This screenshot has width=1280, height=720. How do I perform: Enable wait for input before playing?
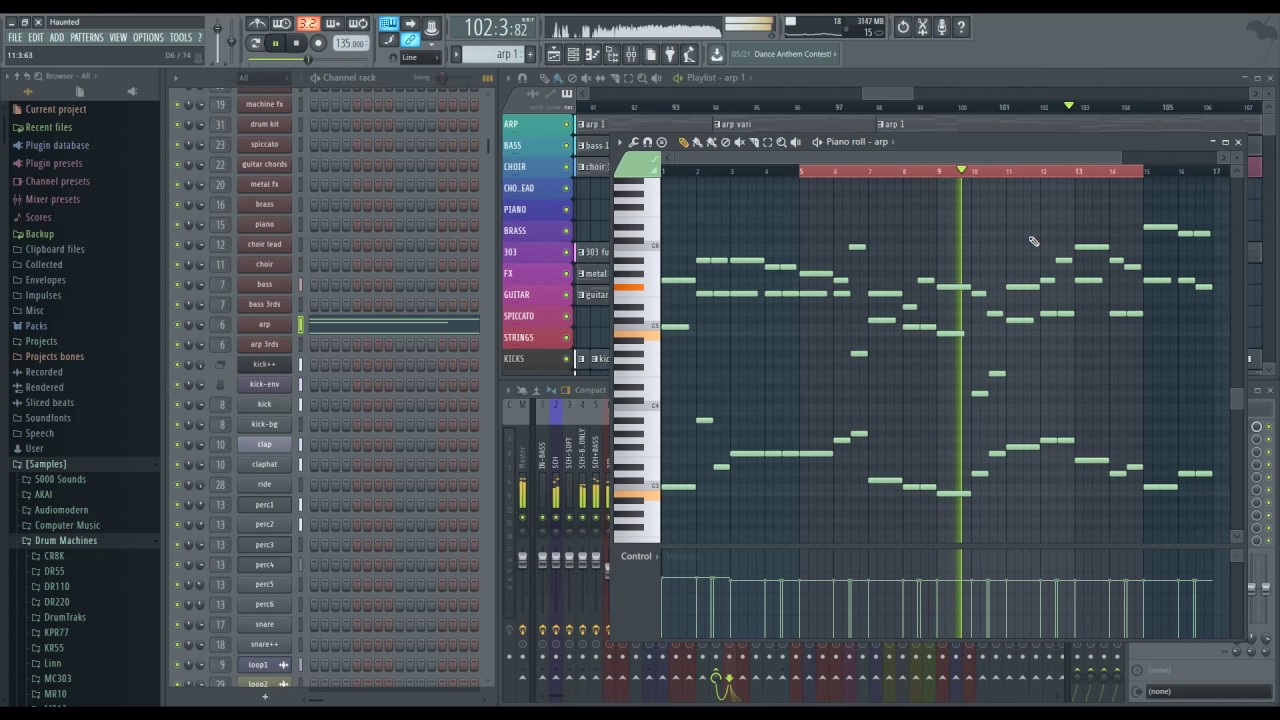point(282,24)
